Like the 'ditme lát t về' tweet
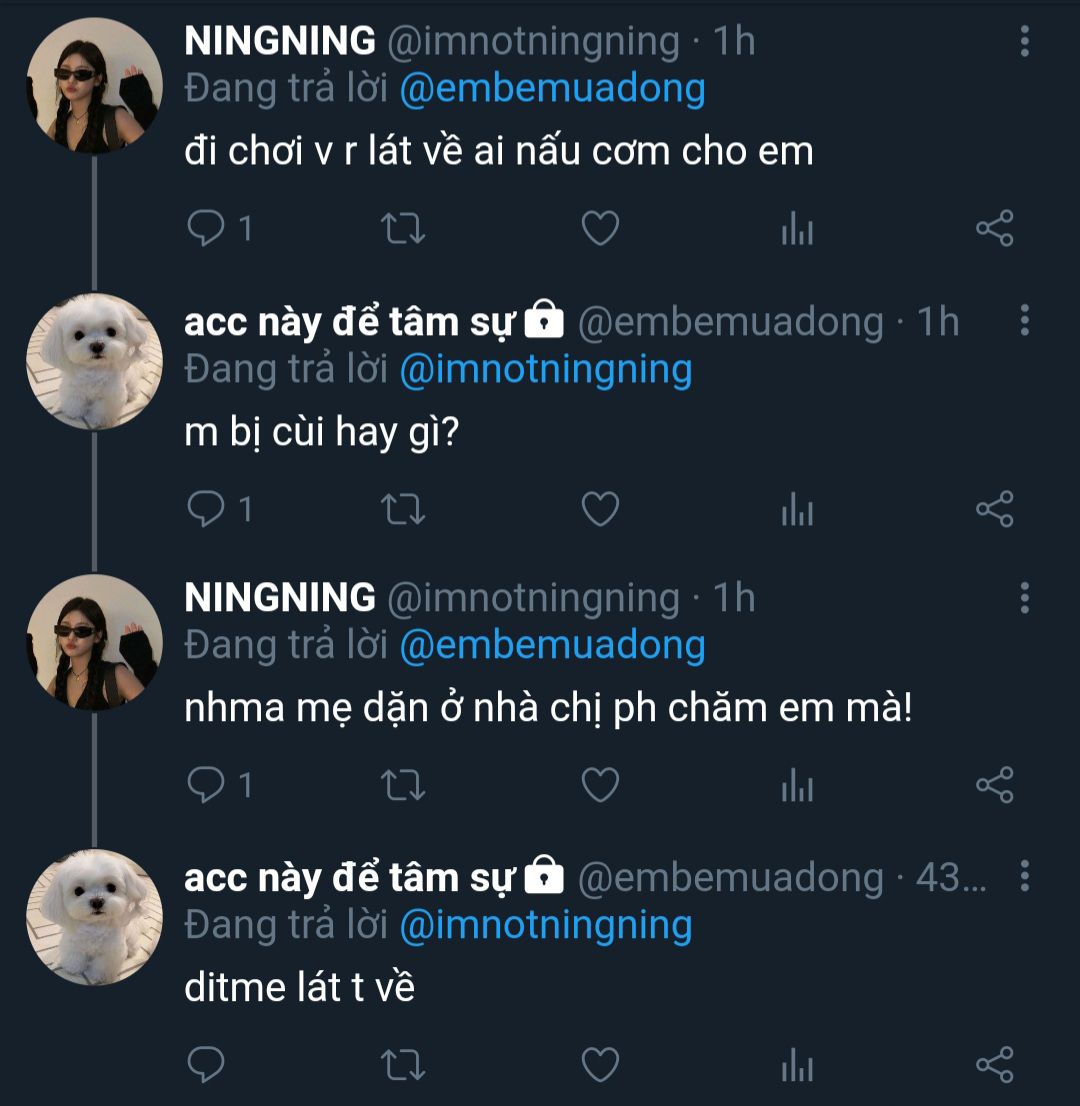 600,1065
